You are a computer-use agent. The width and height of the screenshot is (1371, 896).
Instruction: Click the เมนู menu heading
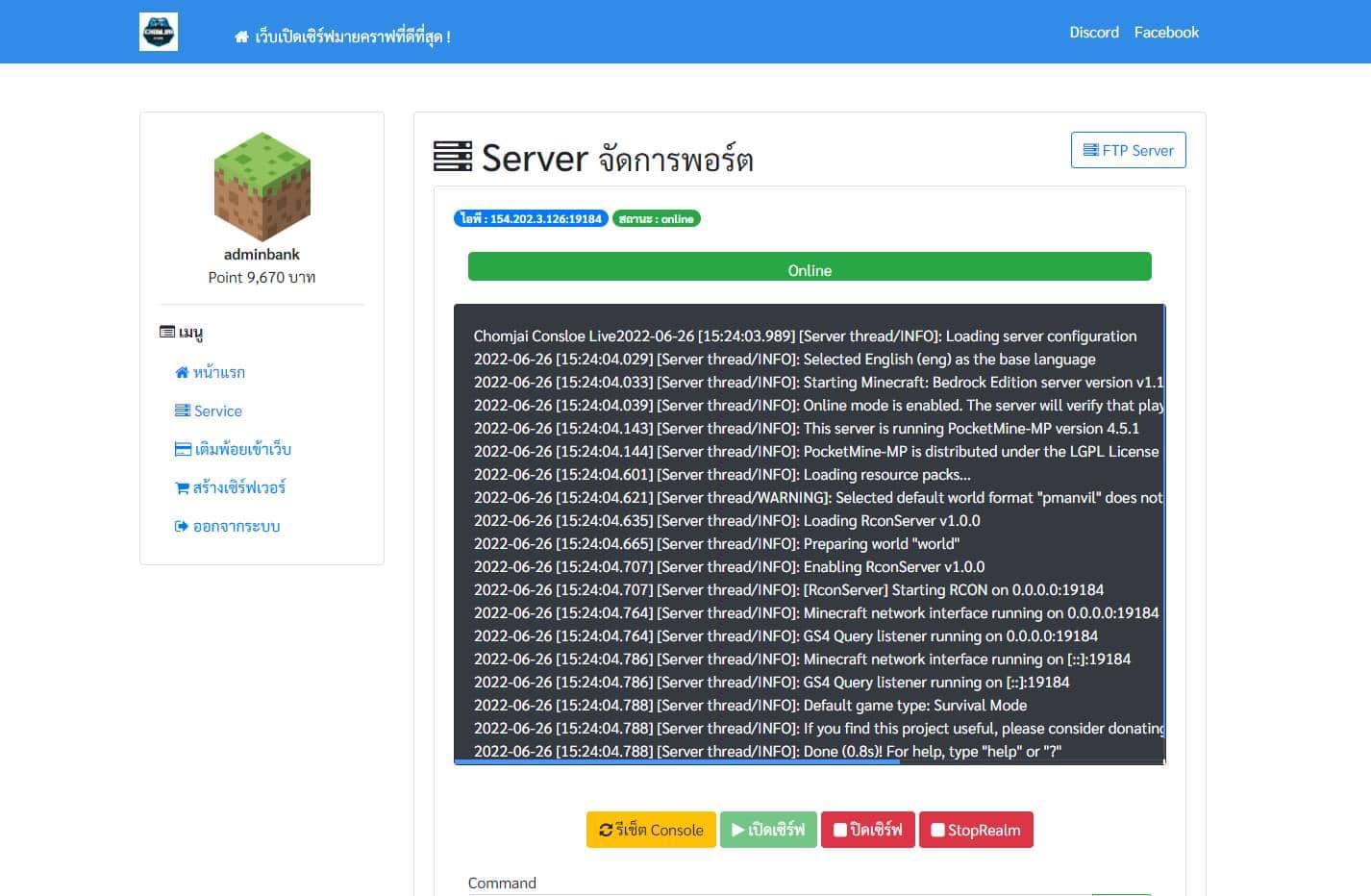(x=181, y=333)
